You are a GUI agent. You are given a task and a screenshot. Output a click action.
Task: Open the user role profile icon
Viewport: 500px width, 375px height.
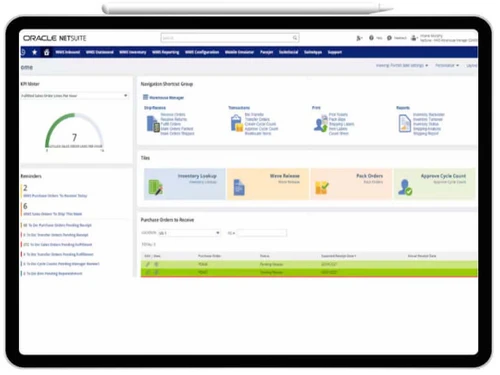414,38
